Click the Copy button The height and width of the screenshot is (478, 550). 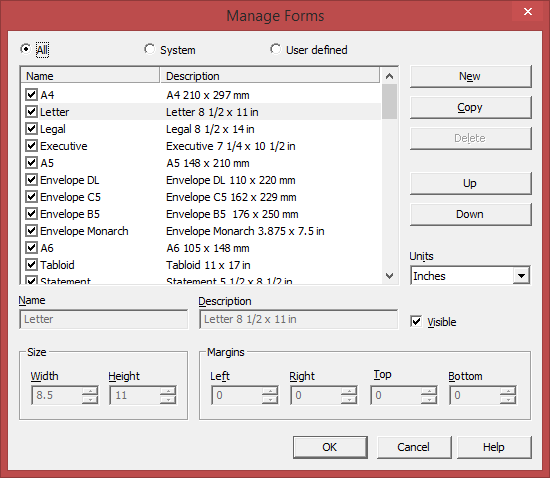pos(470,107)
